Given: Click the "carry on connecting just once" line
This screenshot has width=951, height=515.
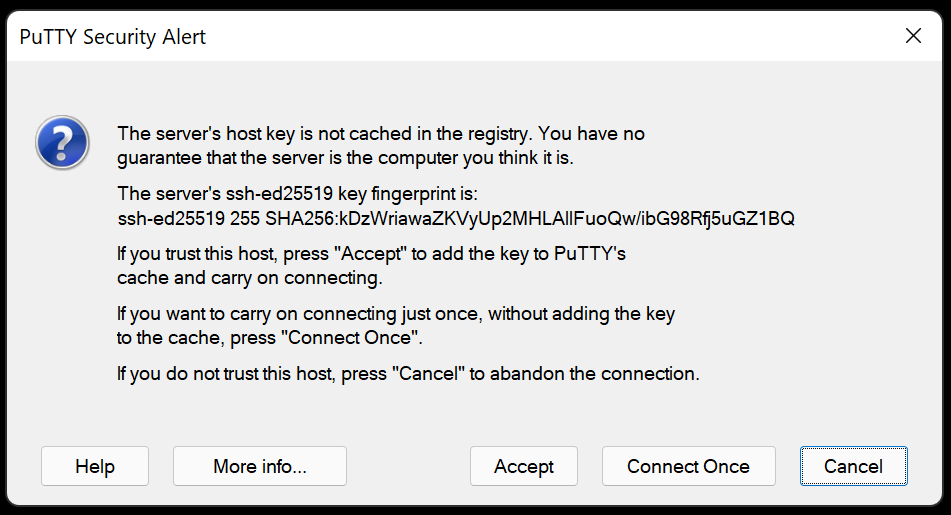Looking at the screenshot, I should pos(396,314).
